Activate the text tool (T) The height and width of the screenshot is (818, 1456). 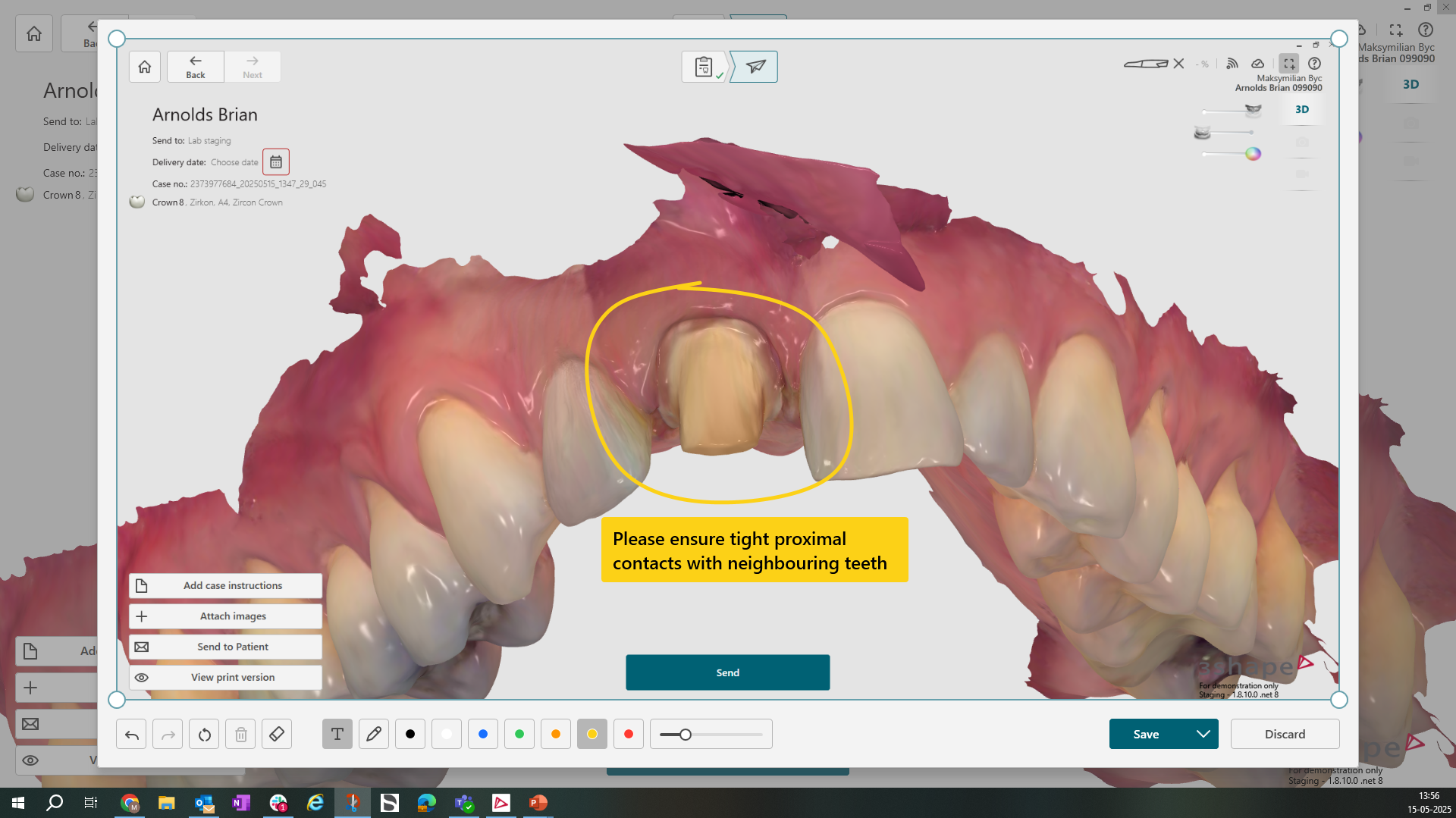point(337,734)
